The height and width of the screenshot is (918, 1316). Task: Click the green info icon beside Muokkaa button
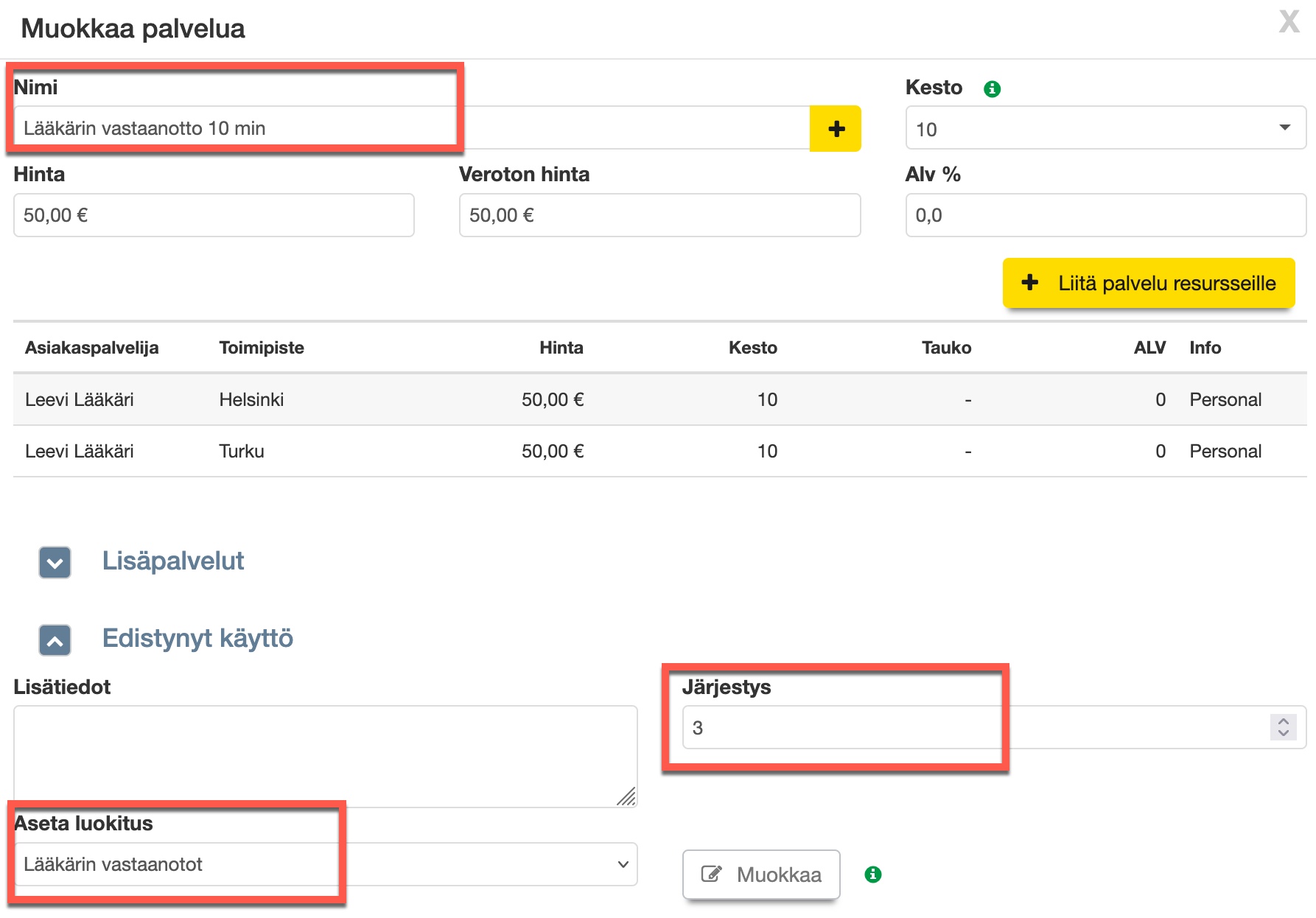[x=872, y=875]
